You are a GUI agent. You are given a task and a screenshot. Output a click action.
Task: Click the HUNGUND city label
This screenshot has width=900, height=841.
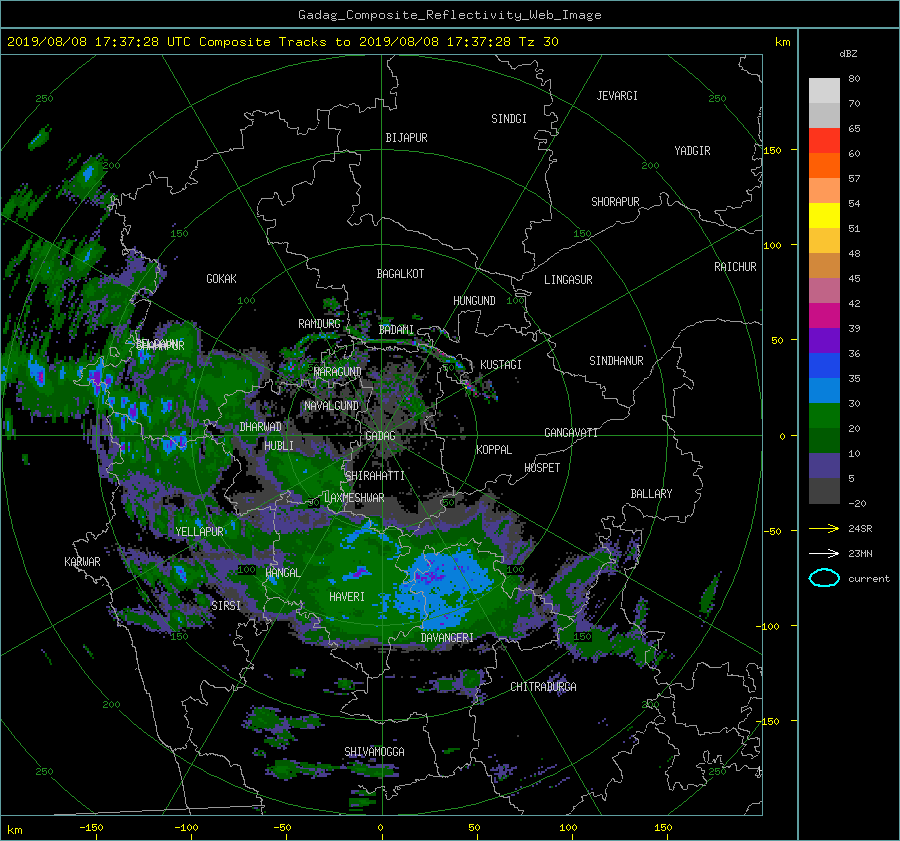click(474, 300)
